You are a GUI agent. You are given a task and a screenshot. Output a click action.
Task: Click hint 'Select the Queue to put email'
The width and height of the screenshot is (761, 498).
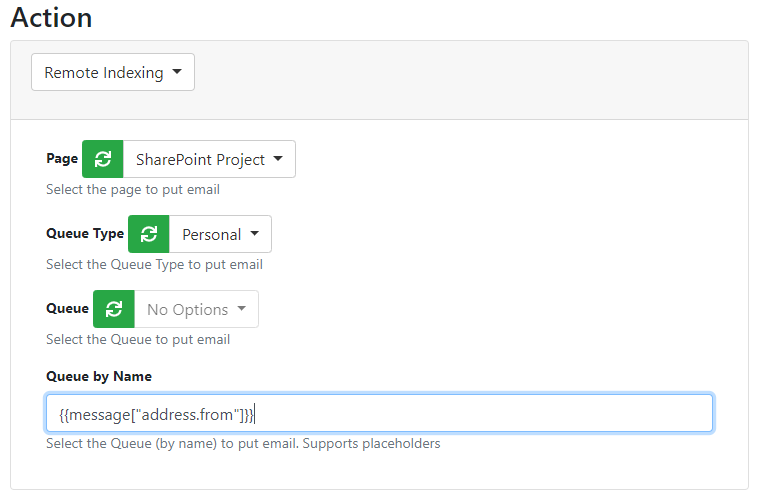tap(138, 339)
